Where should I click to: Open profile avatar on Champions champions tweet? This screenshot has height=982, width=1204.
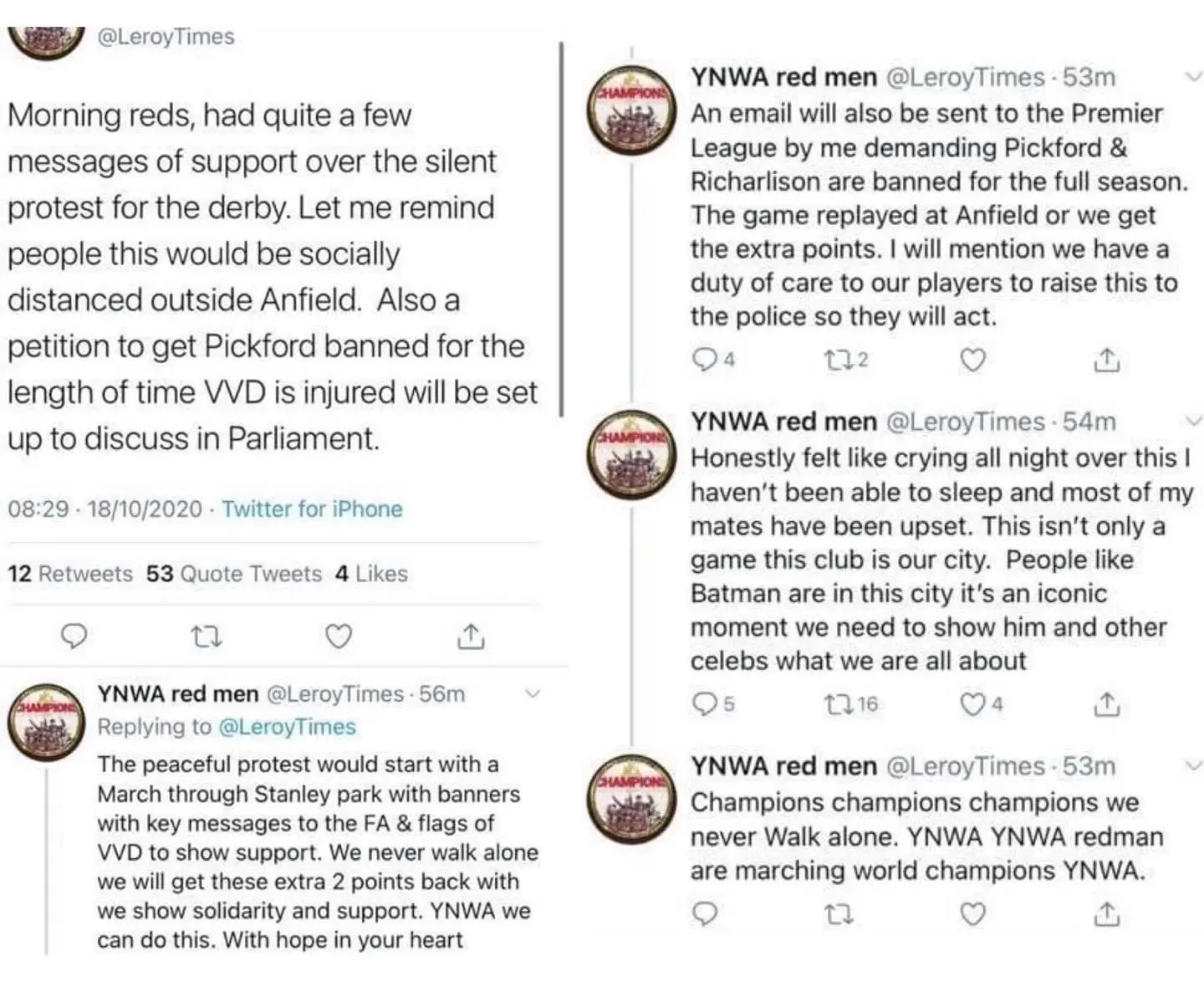(x=631, y=800)
